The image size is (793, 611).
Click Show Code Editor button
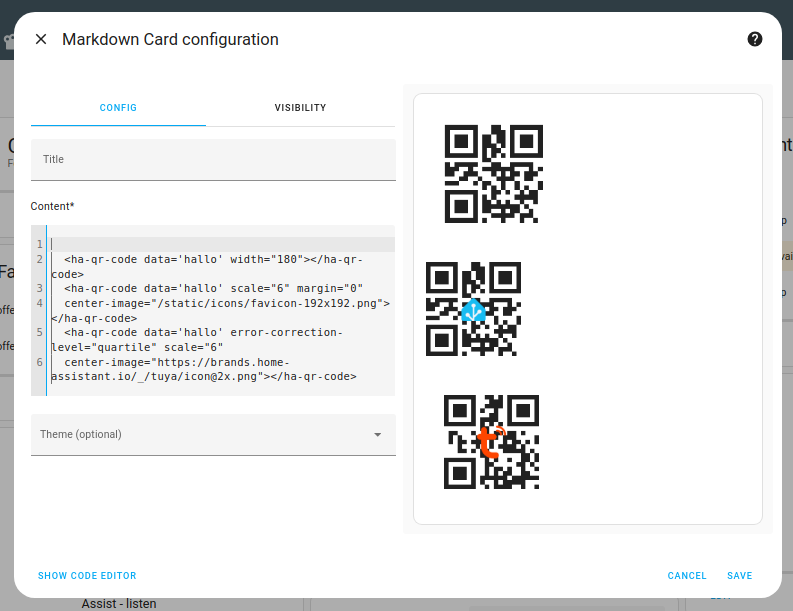pos(87,576)
